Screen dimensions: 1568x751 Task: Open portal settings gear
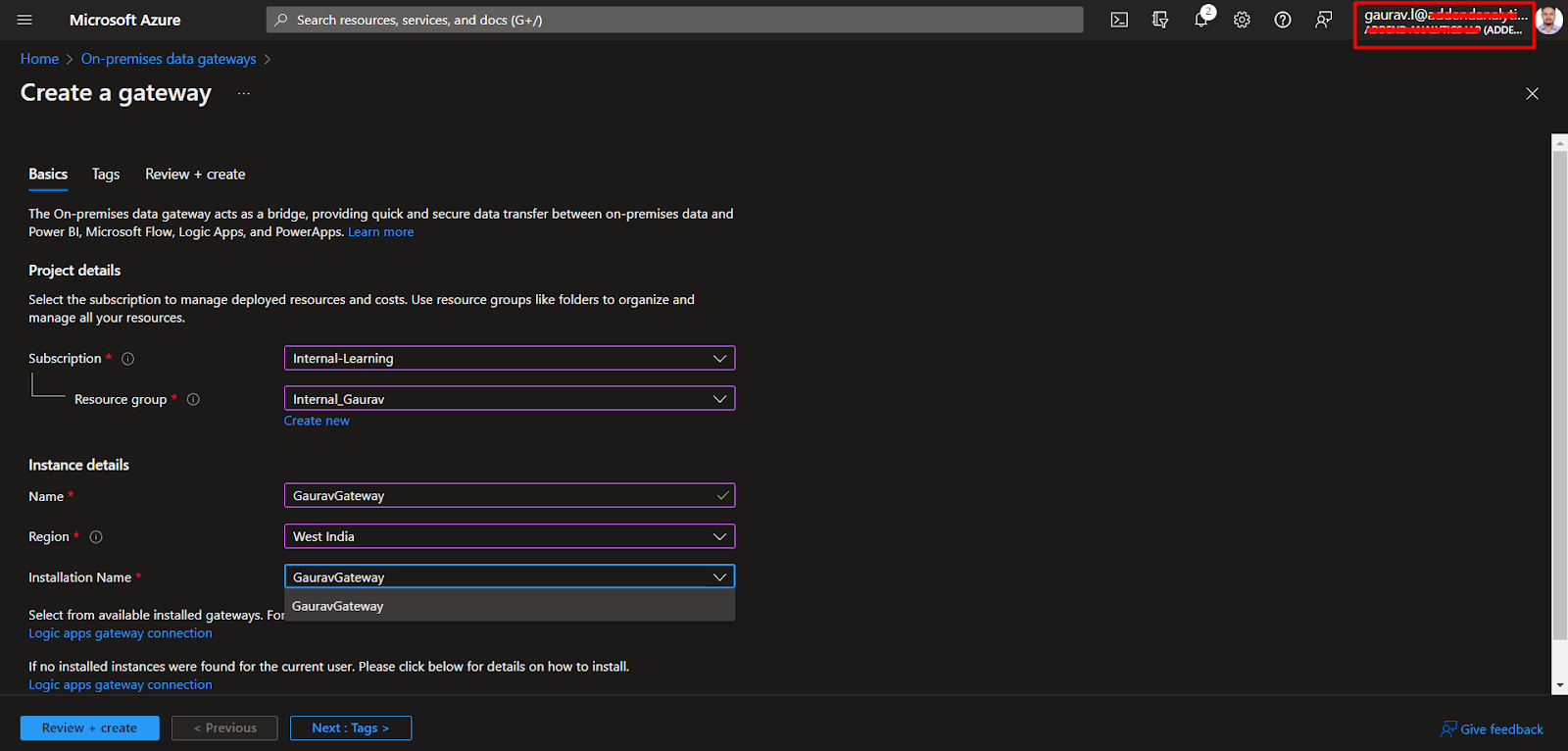click(1242, 20)
